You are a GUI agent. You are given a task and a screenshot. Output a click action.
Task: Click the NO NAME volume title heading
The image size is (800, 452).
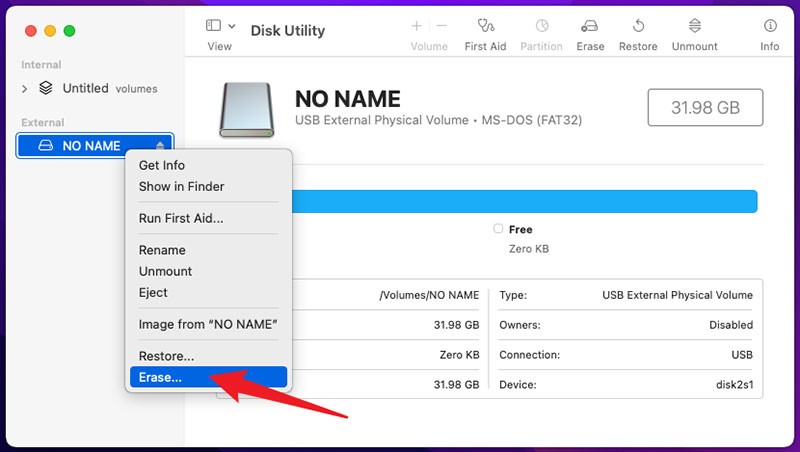[348, 99]
